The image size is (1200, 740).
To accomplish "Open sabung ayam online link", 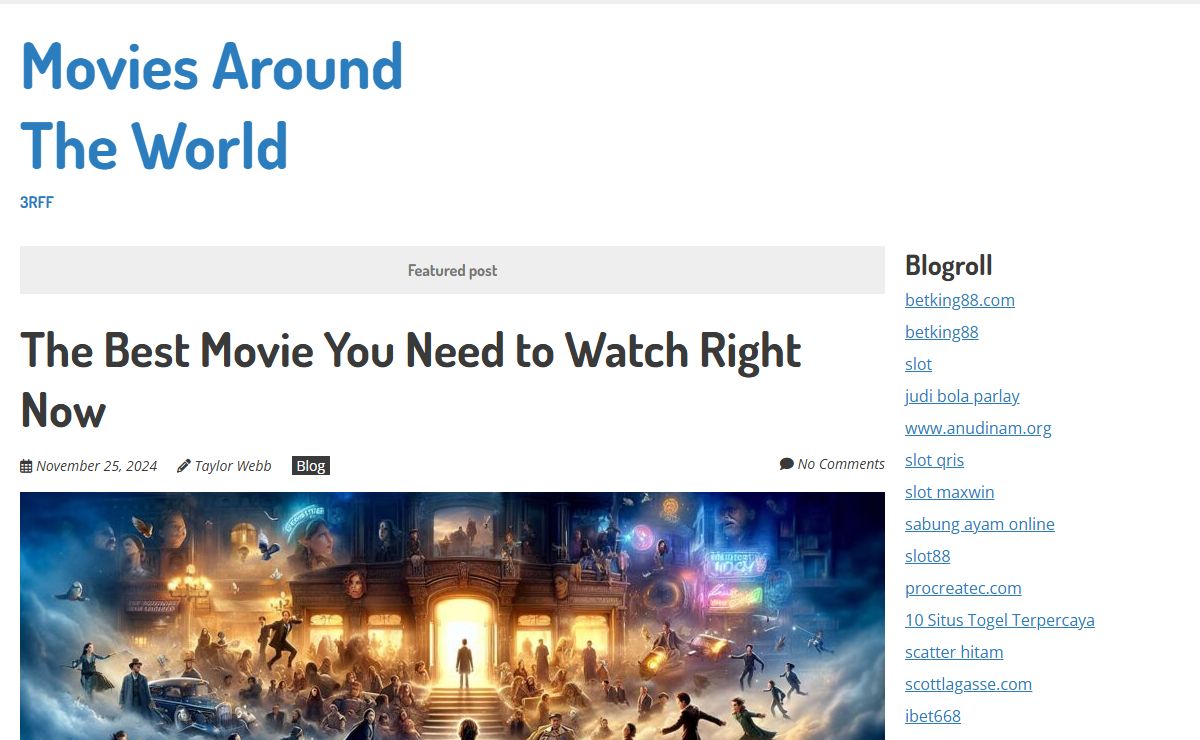I will 979,524.
